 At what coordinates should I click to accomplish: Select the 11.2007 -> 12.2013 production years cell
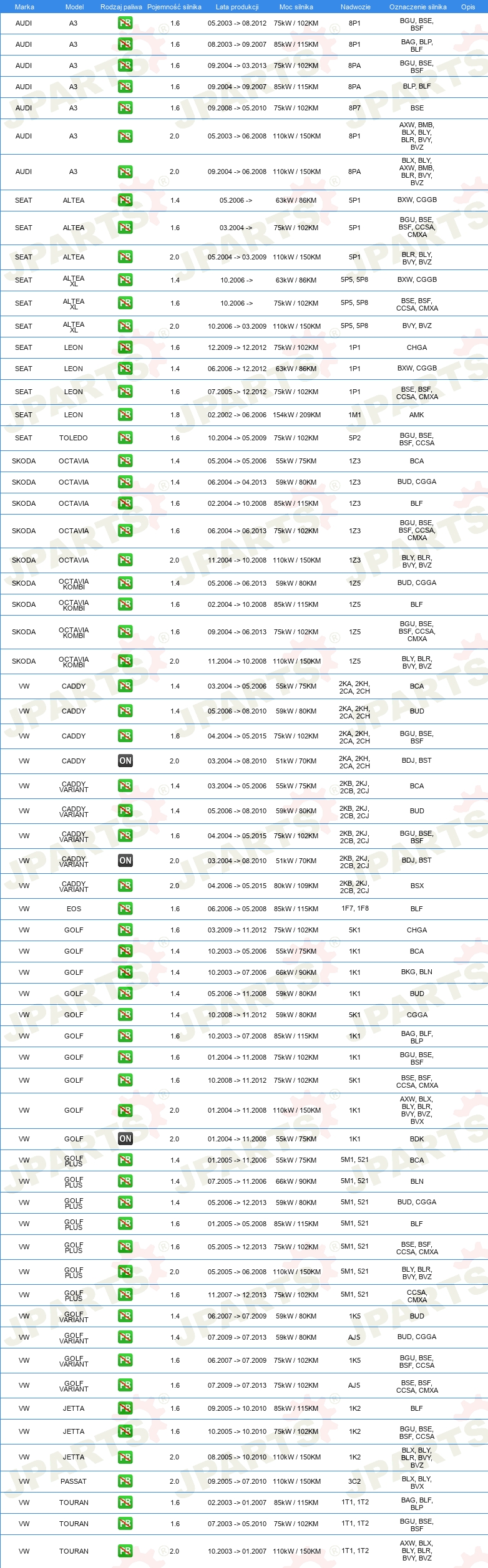click(237, 1295)
